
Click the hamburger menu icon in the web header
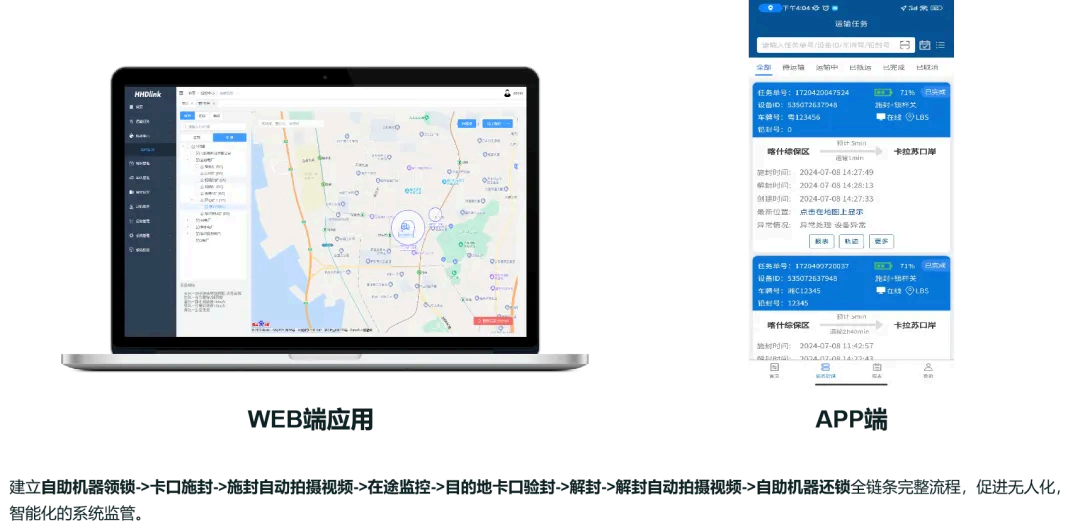(181, 92)
